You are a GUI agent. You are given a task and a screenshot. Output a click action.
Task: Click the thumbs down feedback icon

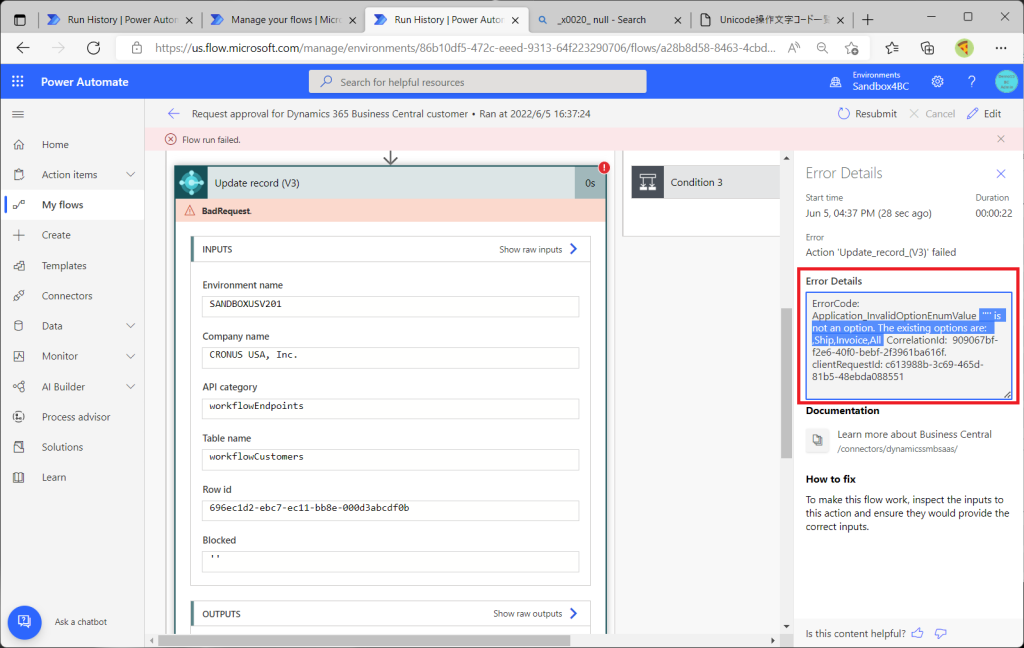coord(940,633)
